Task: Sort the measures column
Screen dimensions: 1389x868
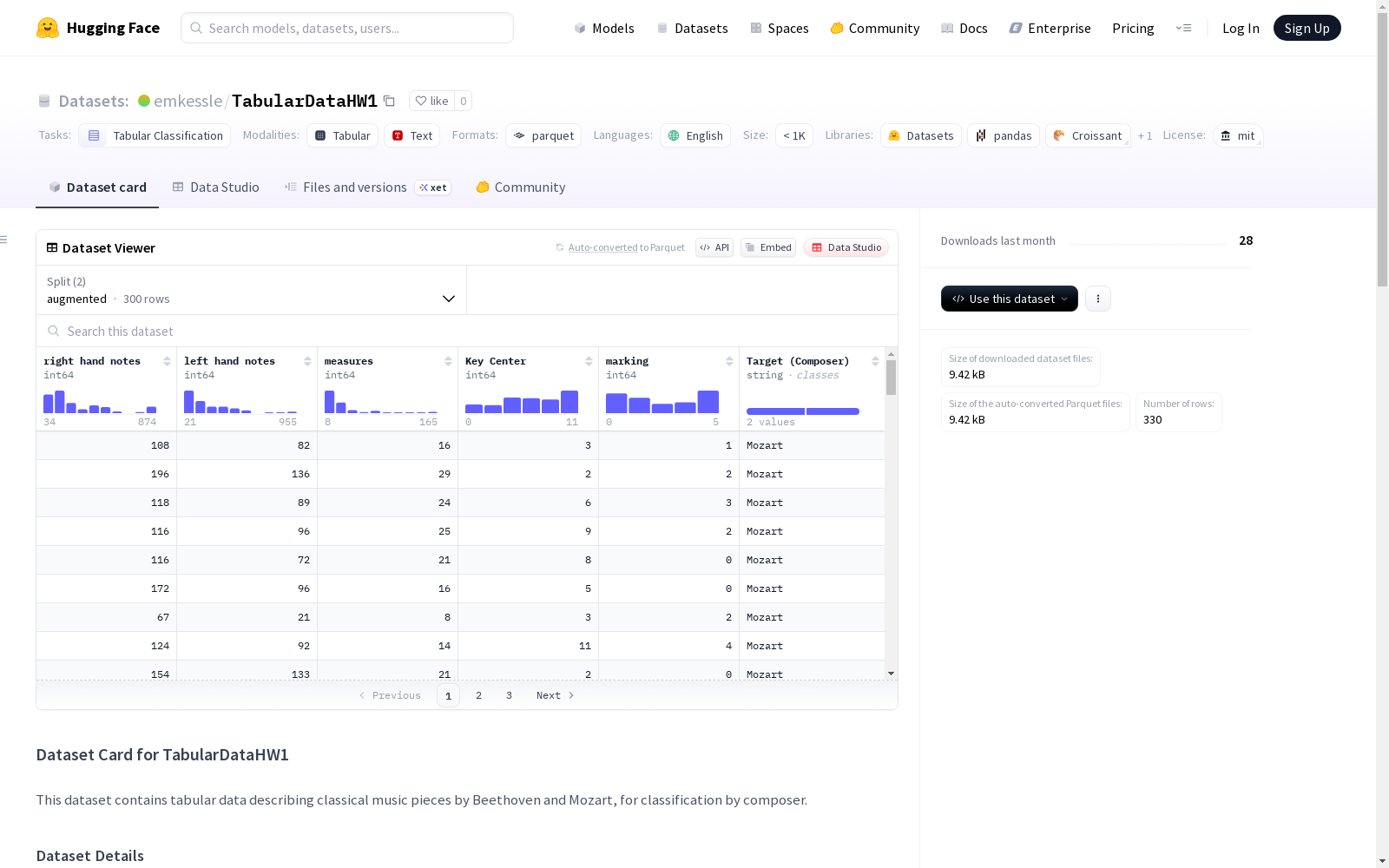Action: (448, 361)
